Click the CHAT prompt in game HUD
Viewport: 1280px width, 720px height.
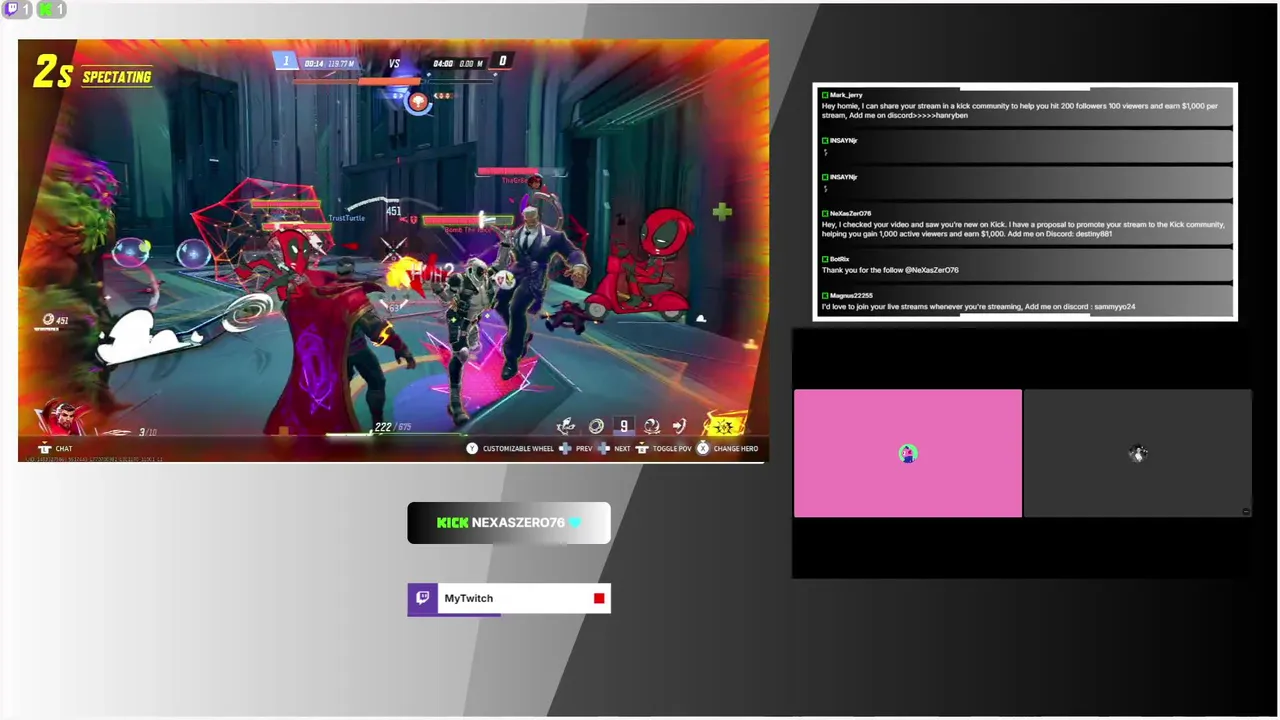(55, 448)
